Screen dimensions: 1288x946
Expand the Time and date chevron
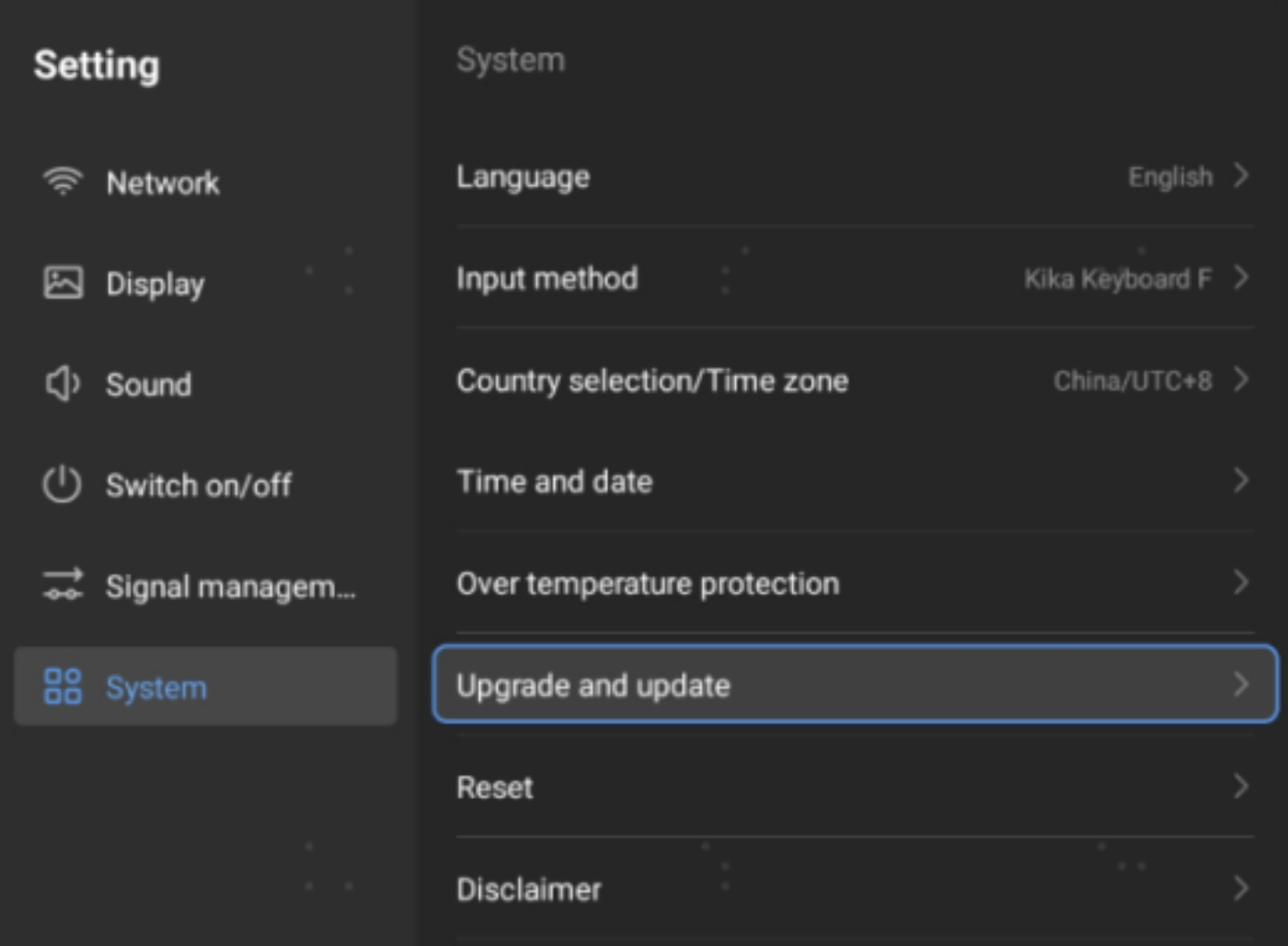tap(1241, 479)
